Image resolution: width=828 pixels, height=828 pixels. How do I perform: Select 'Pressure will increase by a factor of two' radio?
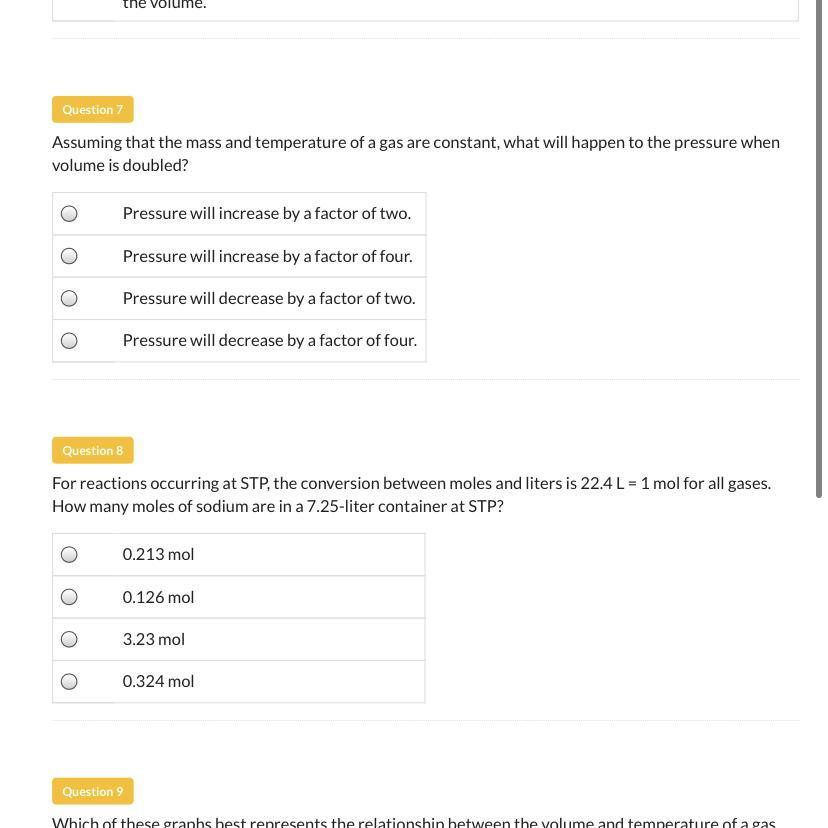69,213
